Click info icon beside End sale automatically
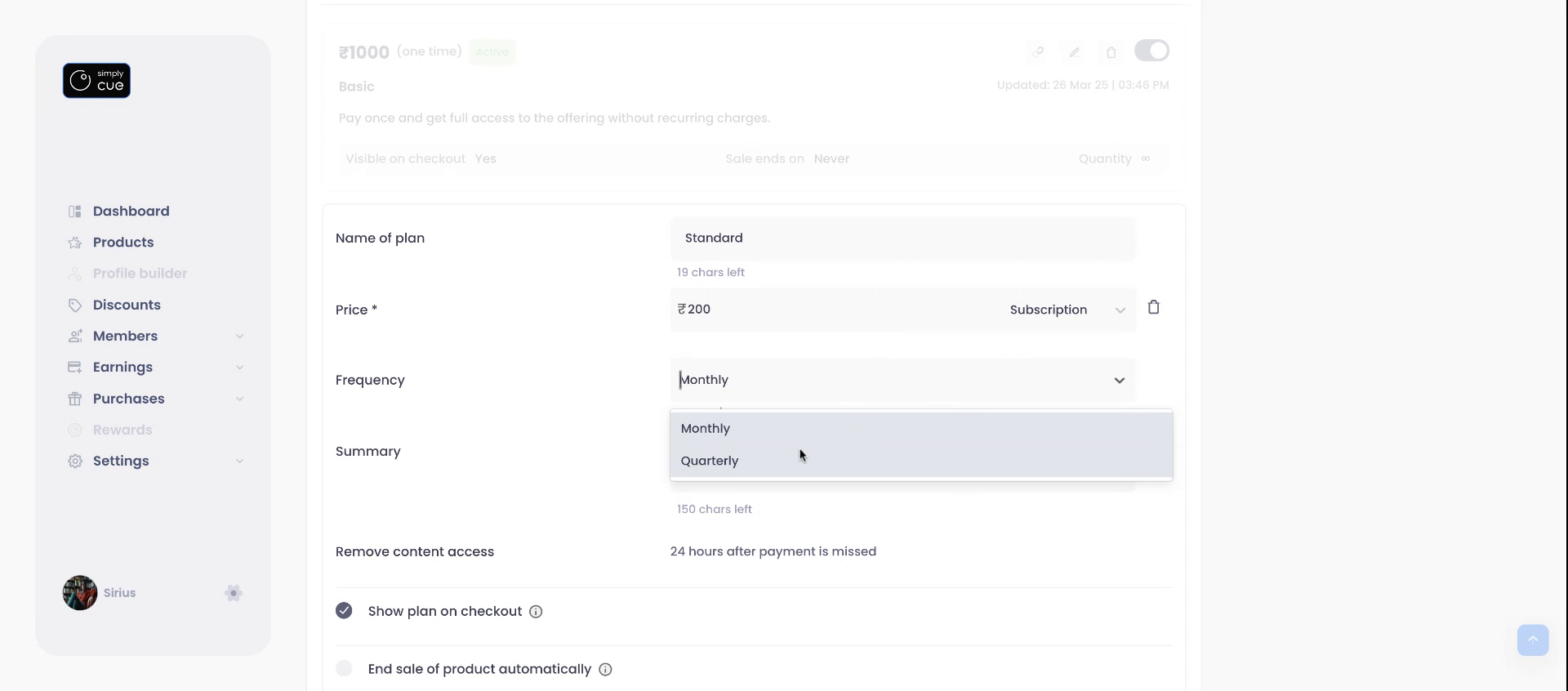The height and width of the screenshot is (691, 1568). (605, 670)
